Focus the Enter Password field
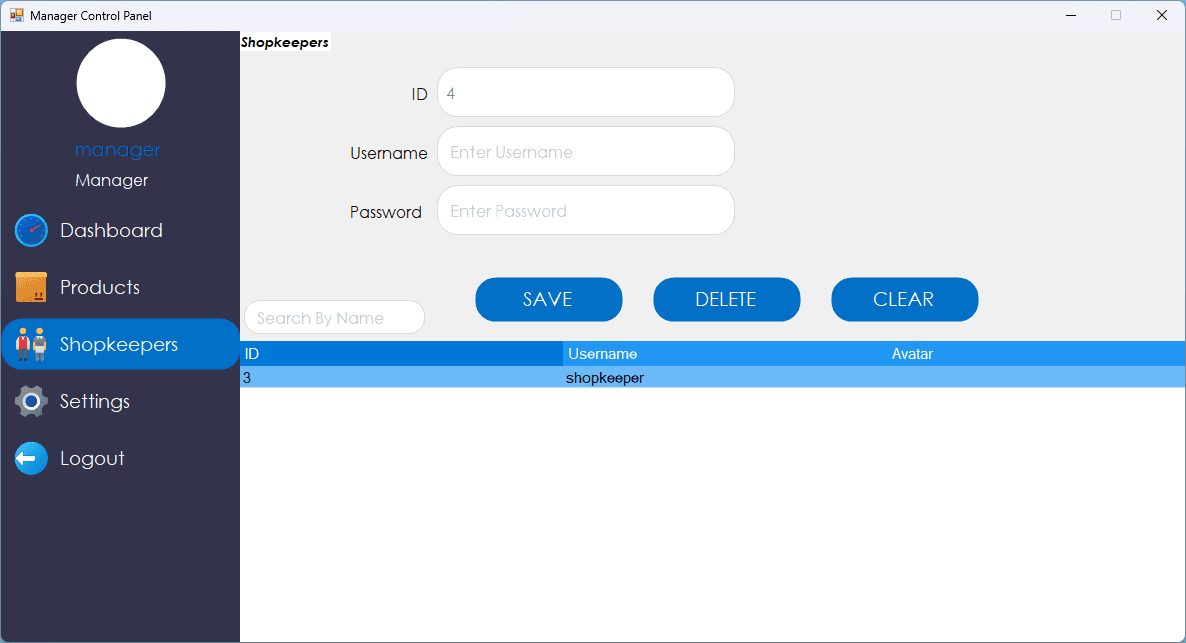The image size is (1186, 643). click(x=586, y=211)
